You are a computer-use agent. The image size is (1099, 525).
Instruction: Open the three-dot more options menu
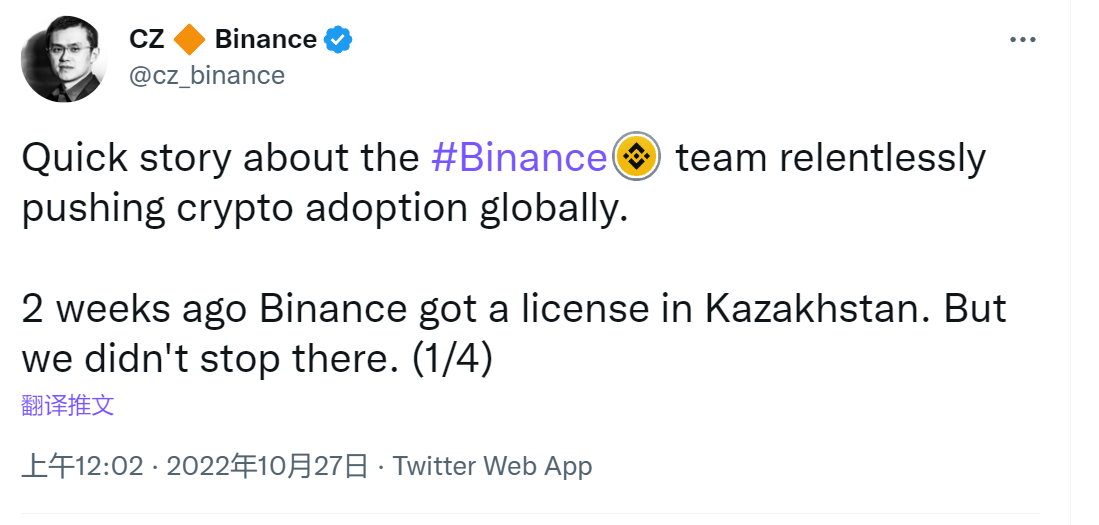click(1022, 41)
